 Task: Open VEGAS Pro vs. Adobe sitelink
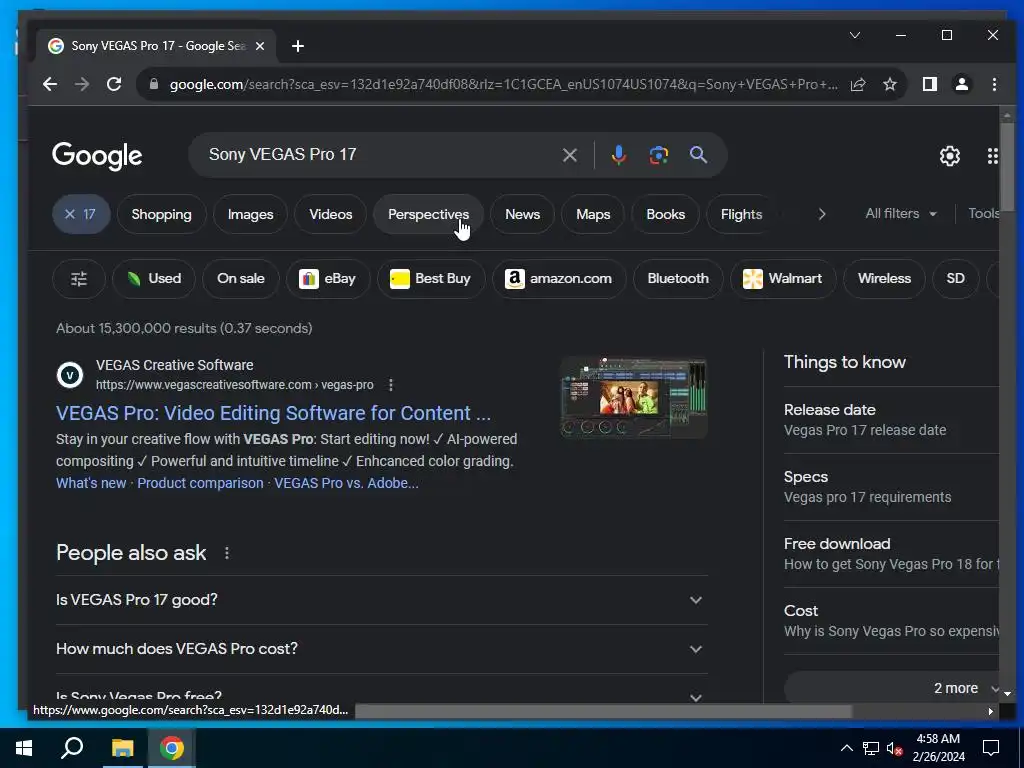346,483
